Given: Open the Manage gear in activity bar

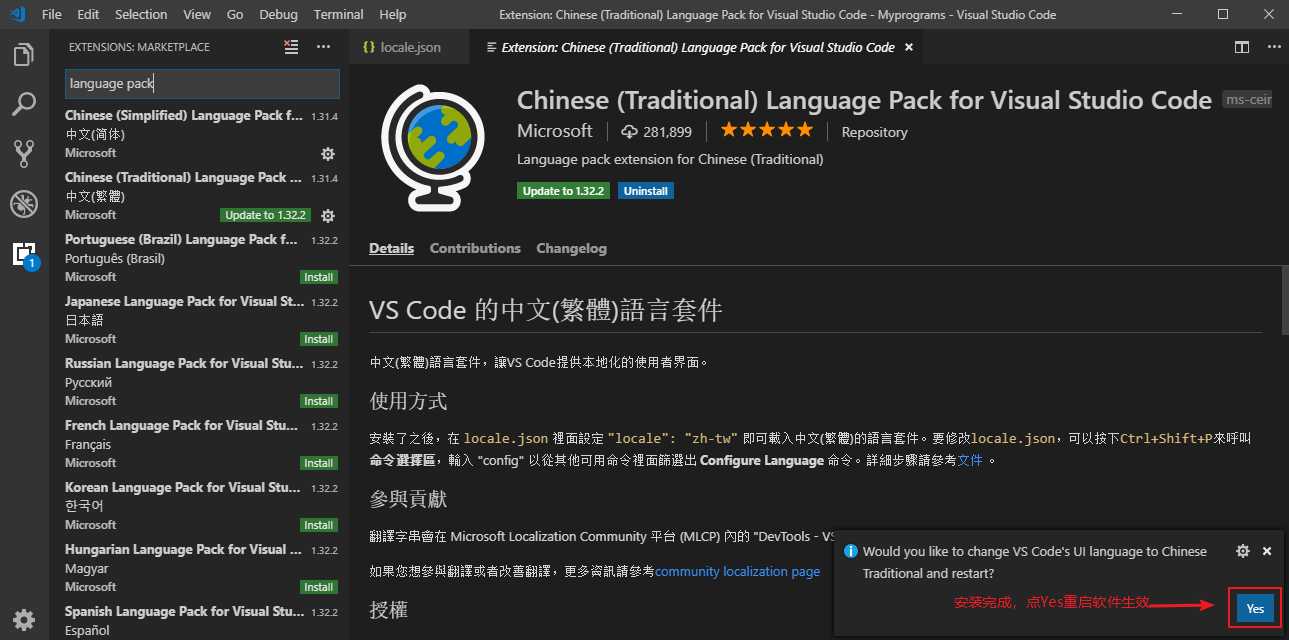Looking at the screenshot, I should pos(24,619).
